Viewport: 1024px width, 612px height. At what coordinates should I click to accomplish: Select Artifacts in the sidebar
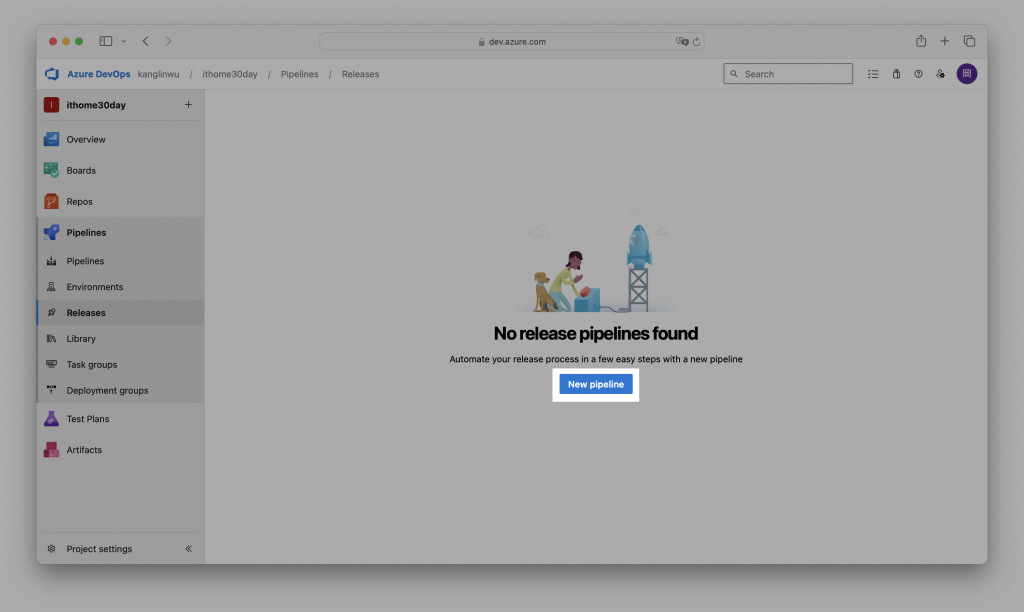click(84, 450)
